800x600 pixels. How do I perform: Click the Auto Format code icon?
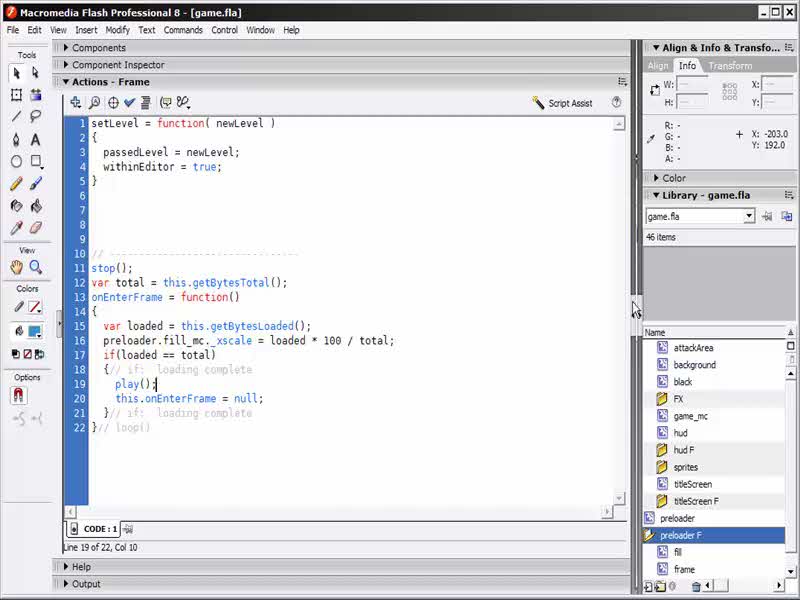[146, 102]
